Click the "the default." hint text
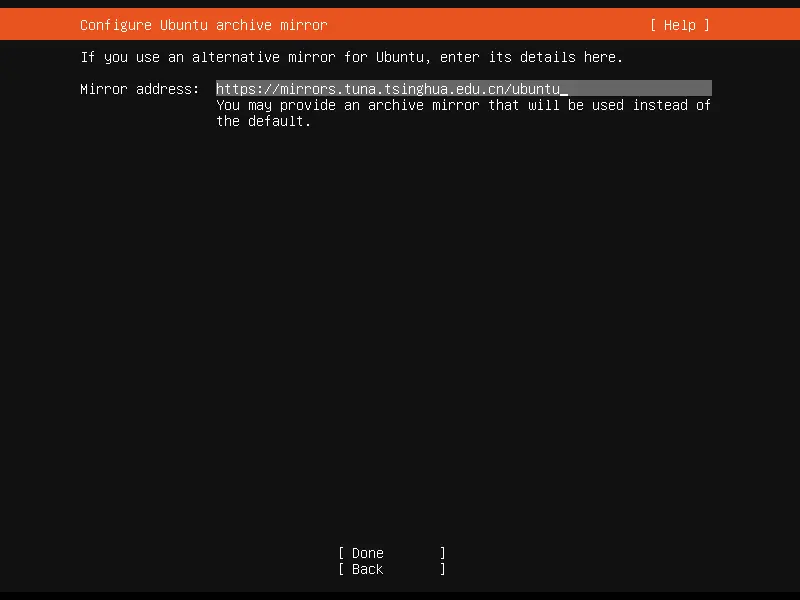This screenshot has width=800, height=600. (263, 121)
